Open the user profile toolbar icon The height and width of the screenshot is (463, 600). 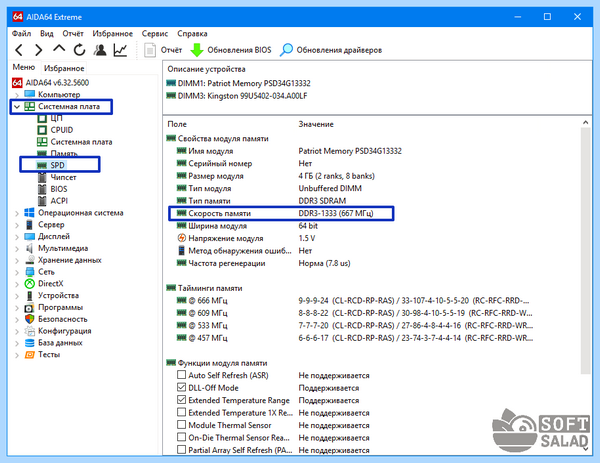pyautogui.click(x=100, y=50)
